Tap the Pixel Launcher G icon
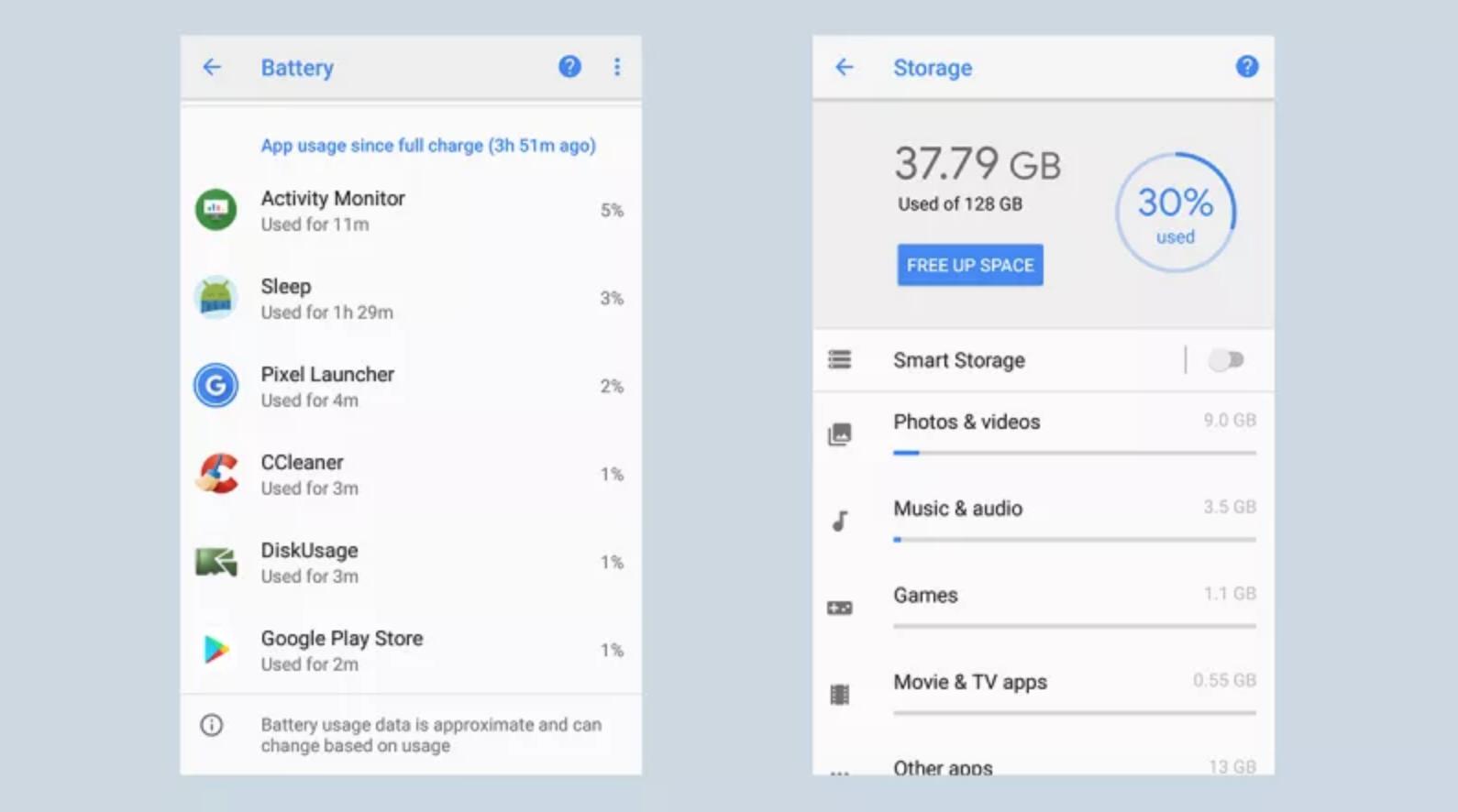1458x812 pixels. point(216,386)
